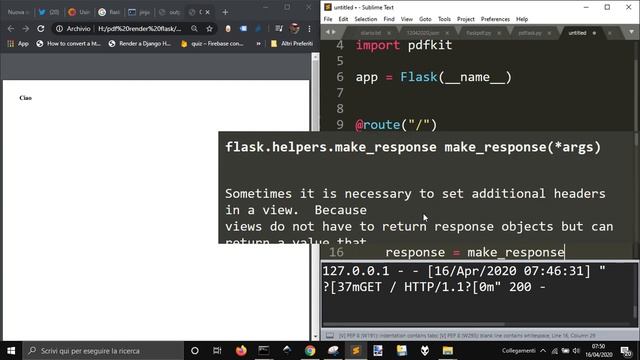Reload the Chrome page
The image size is (640, 360).
[40, 29]
